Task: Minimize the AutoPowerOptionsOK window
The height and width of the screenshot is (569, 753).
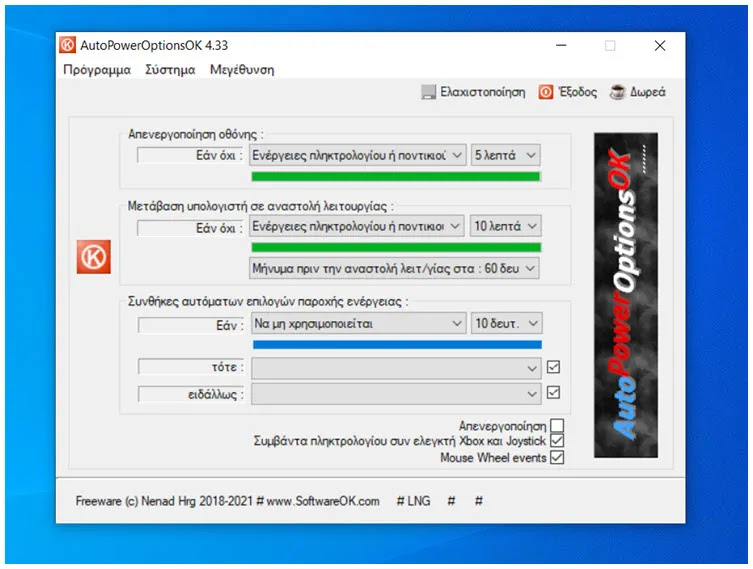Action: [561, 46]
